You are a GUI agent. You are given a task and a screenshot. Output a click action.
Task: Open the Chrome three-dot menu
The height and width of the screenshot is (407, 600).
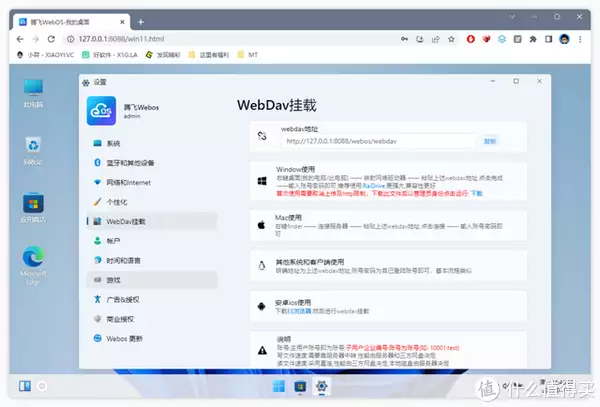[580, 39]
